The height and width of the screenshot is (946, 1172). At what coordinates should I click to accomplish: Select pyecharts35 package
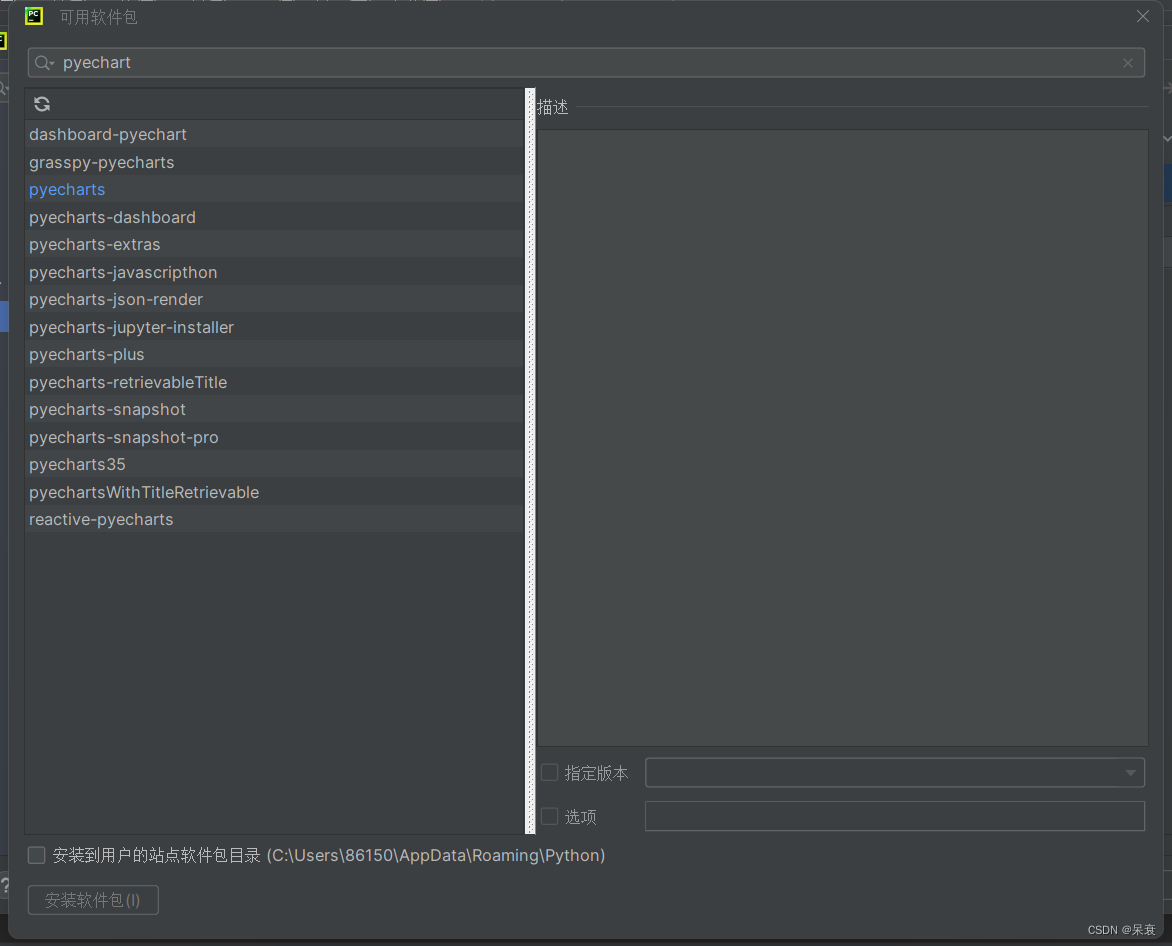coord(274,464)
